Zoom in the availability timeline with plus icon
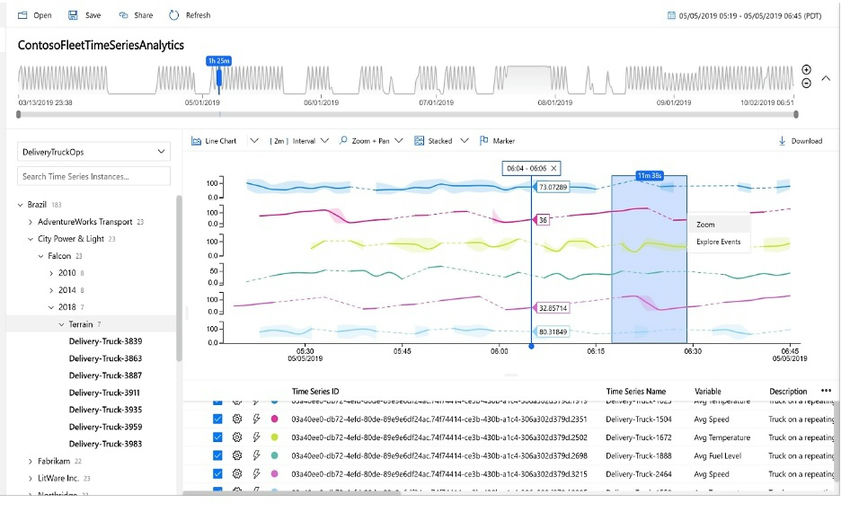 (806, 70)
